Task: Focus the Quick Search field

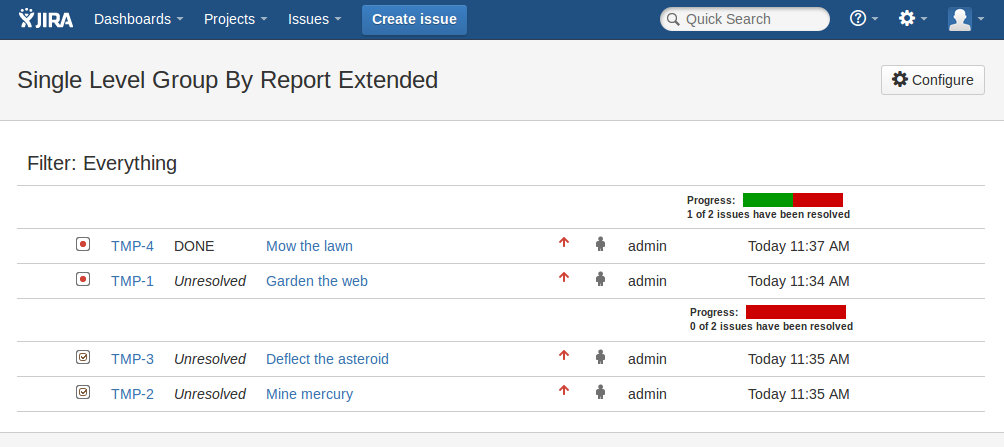Action: tap(752, 19)
